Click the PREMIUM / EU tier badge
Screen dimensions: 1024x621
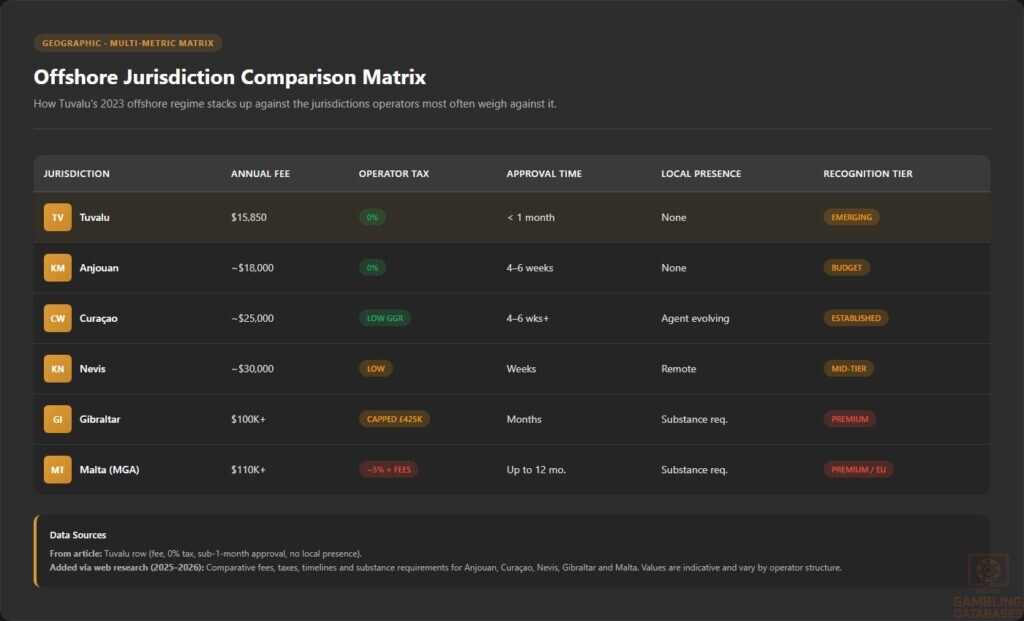pos(858,470)
